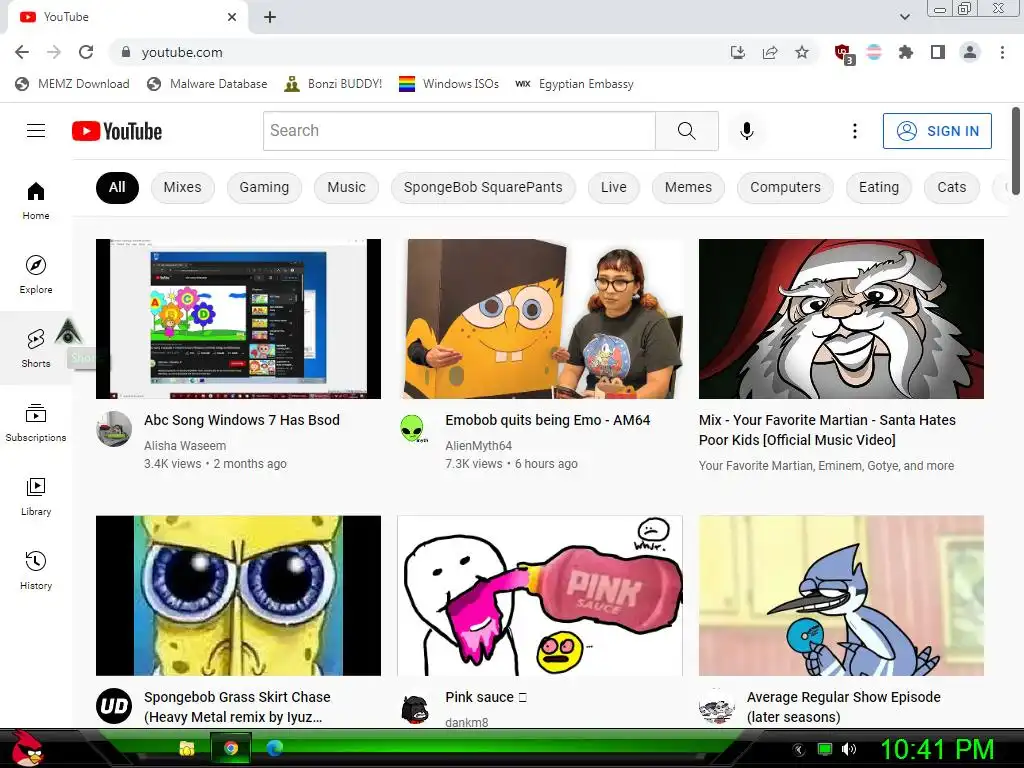Open the Angry Birds start button

[27, 748]
